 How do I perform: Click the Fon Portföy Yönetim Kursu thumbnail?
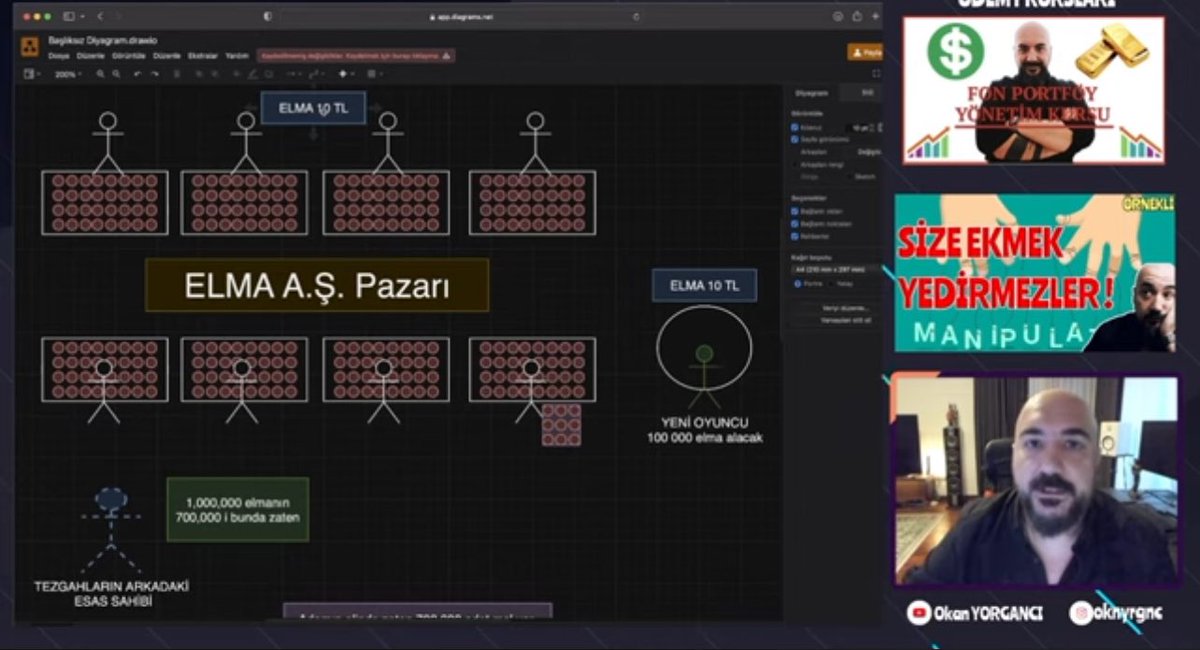pyautogui.click(x=1033, y=90)
